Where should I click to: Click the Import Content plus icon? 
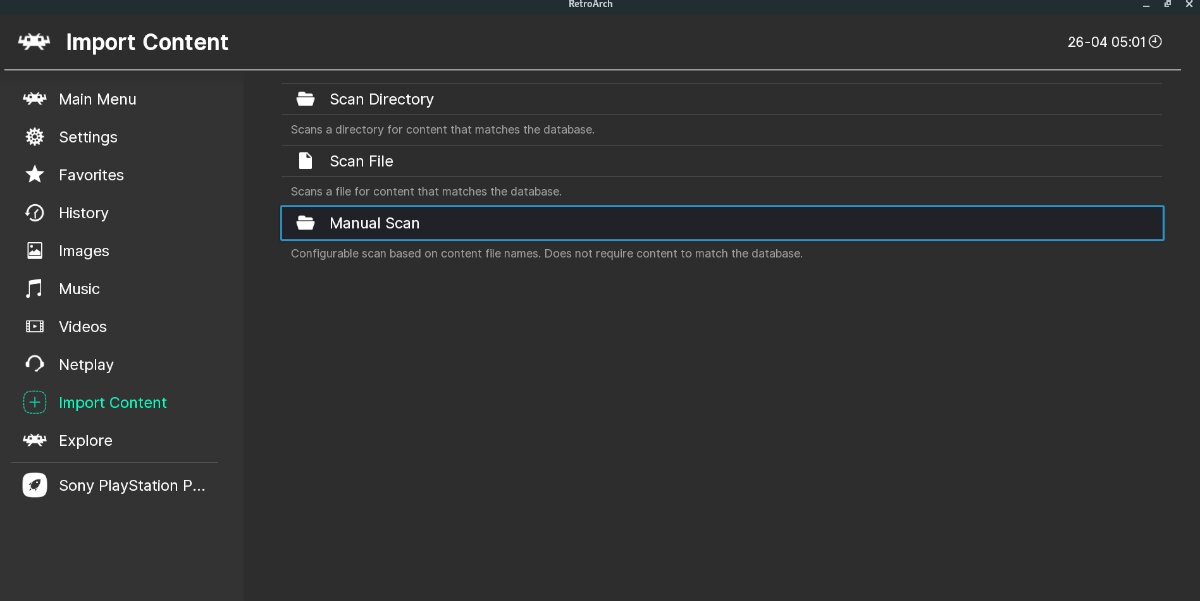click(x=35, y=403)
